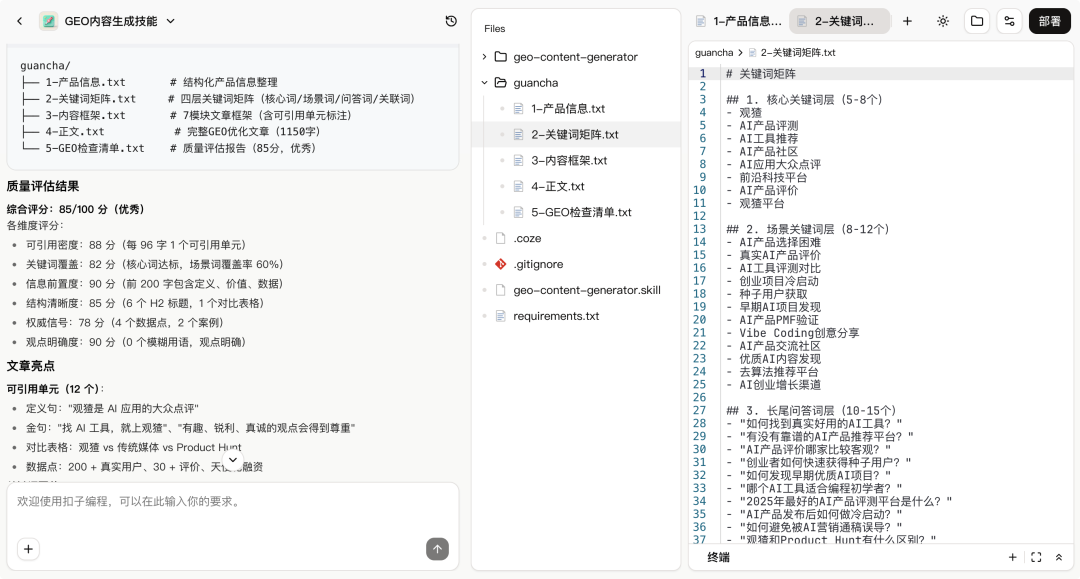The height and width of the screenshot is (579, 1080).
Task: Click the back arrow in chat header
Action: (x=19, y=21)
